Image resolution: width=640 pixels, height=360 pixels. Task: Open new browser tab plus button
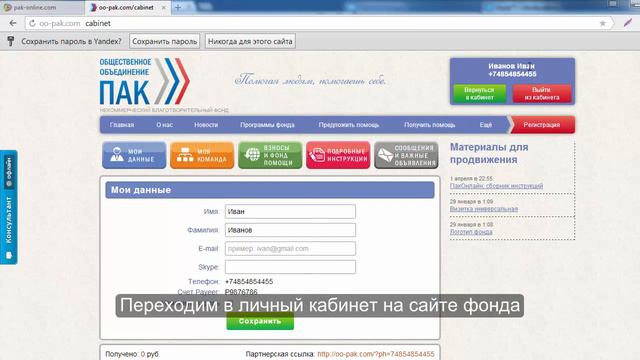tap(178, 7)
